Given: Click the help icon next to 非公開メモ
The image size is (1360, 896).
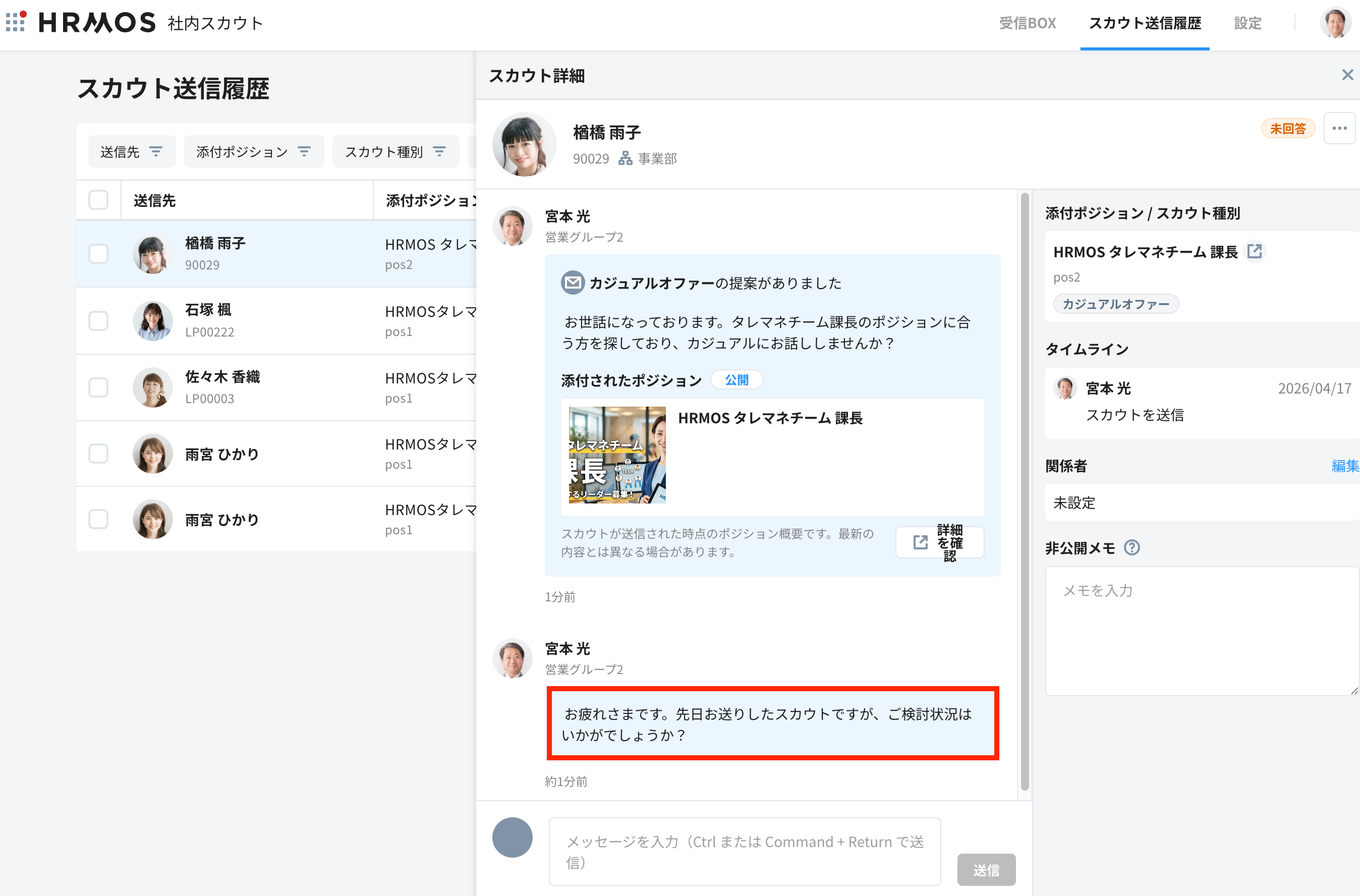Looking at the screenshot, I should click(1131, 548).
